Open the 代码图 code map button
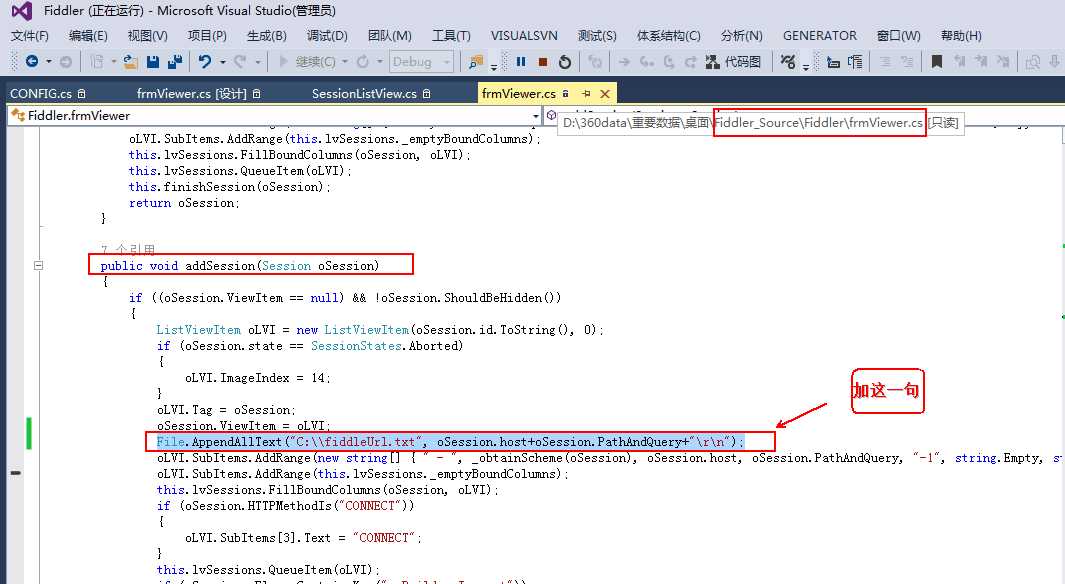This screenshot has width=1065, height=584. tap(734, 62)
